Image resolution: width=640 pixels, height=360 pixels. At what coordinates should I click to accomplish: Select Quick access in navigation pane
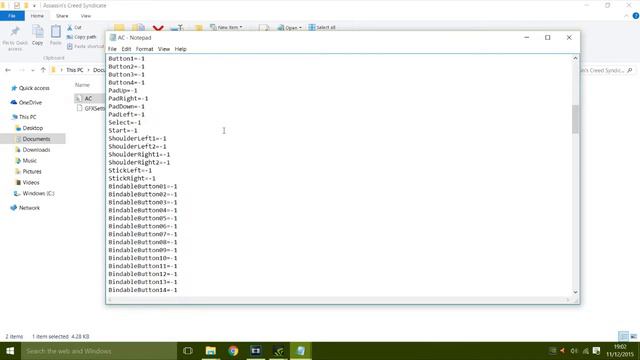[34, 88]
